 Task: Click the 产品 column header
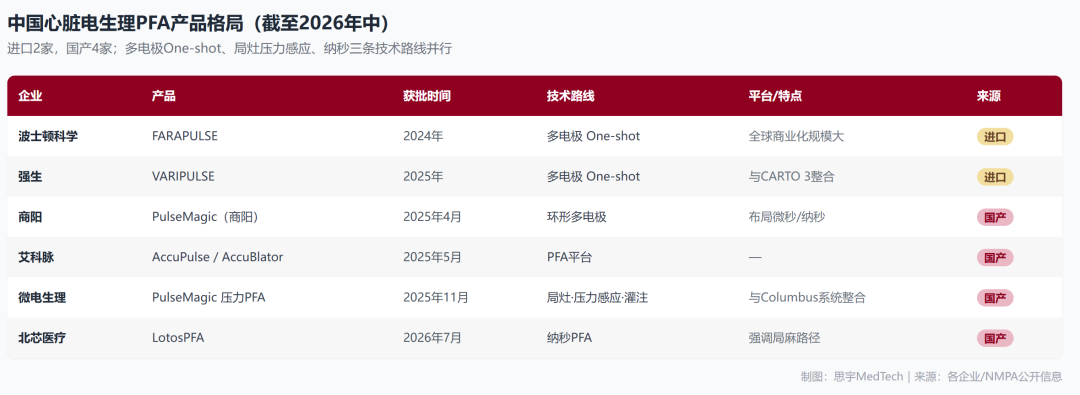163,96
